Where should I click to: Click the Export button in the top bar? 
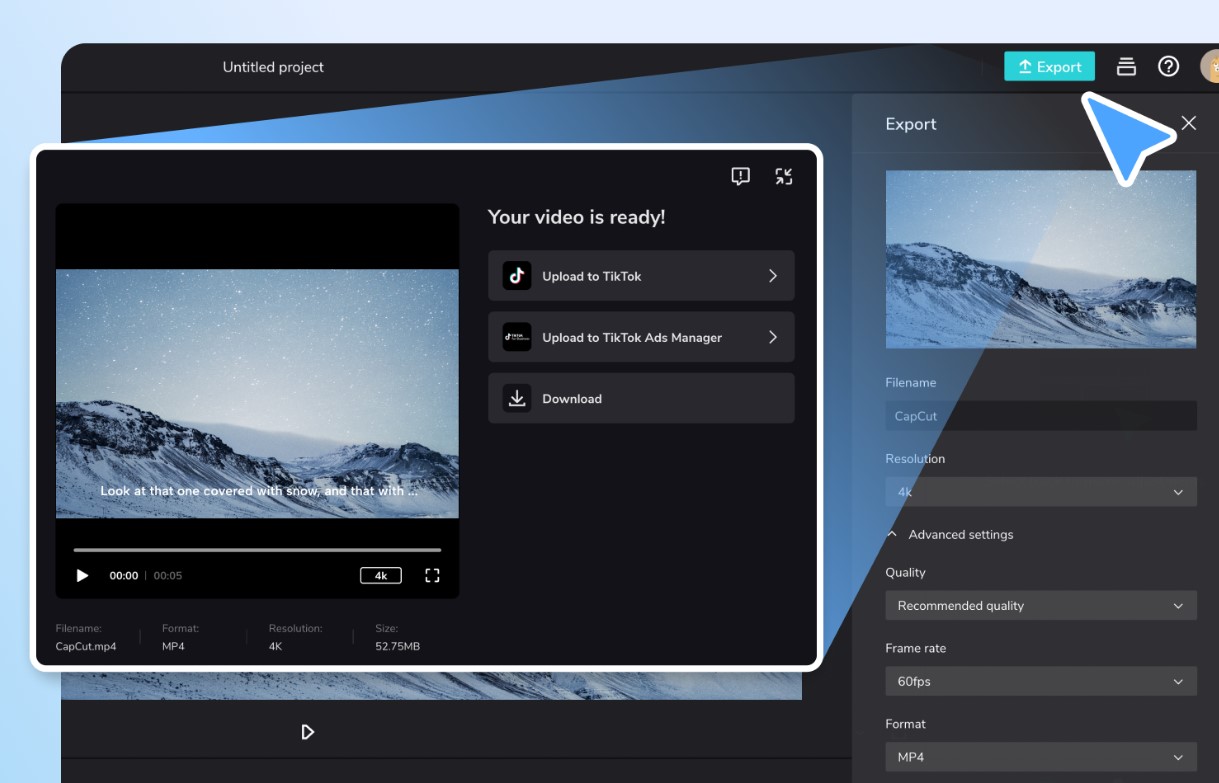click(x=1049, y=66)
